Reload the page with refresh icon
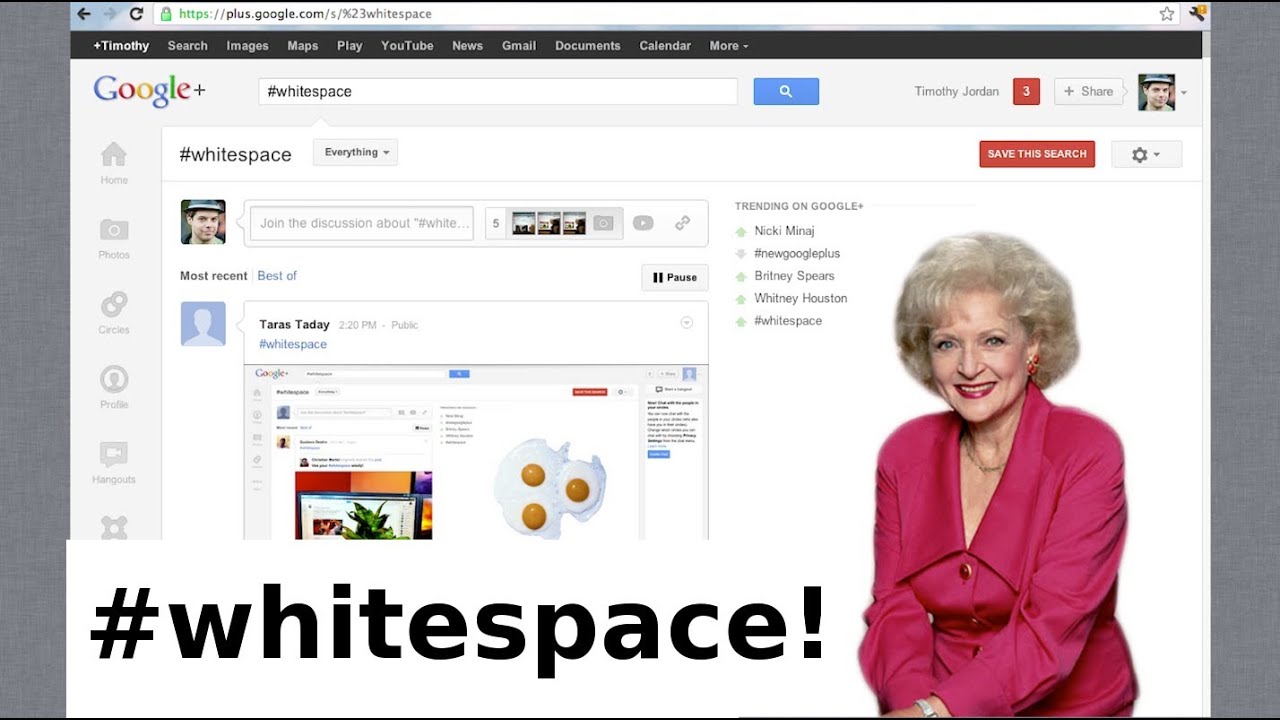The image size is (1280, 720). click(136, 14)
